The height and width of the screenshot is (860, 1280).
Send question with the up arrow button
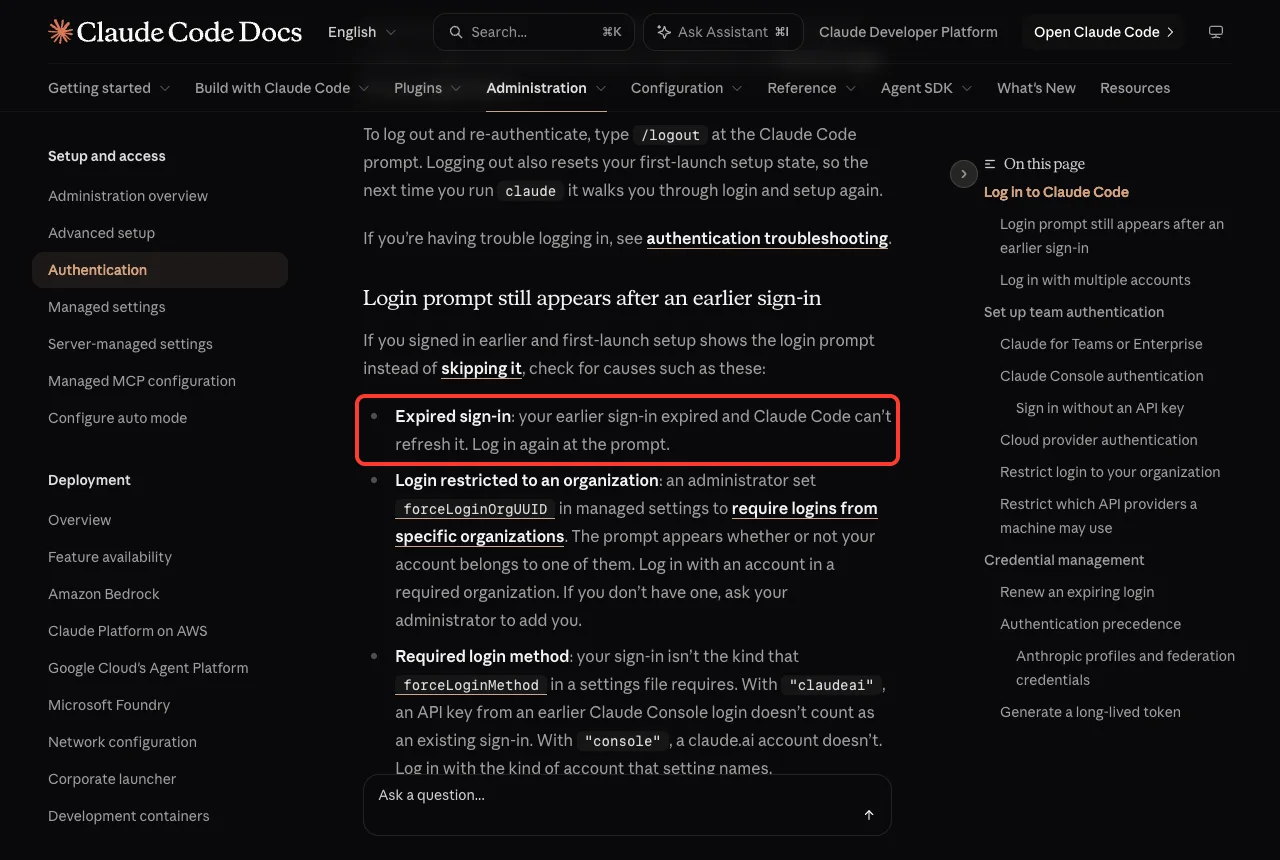tap(869, 815)
